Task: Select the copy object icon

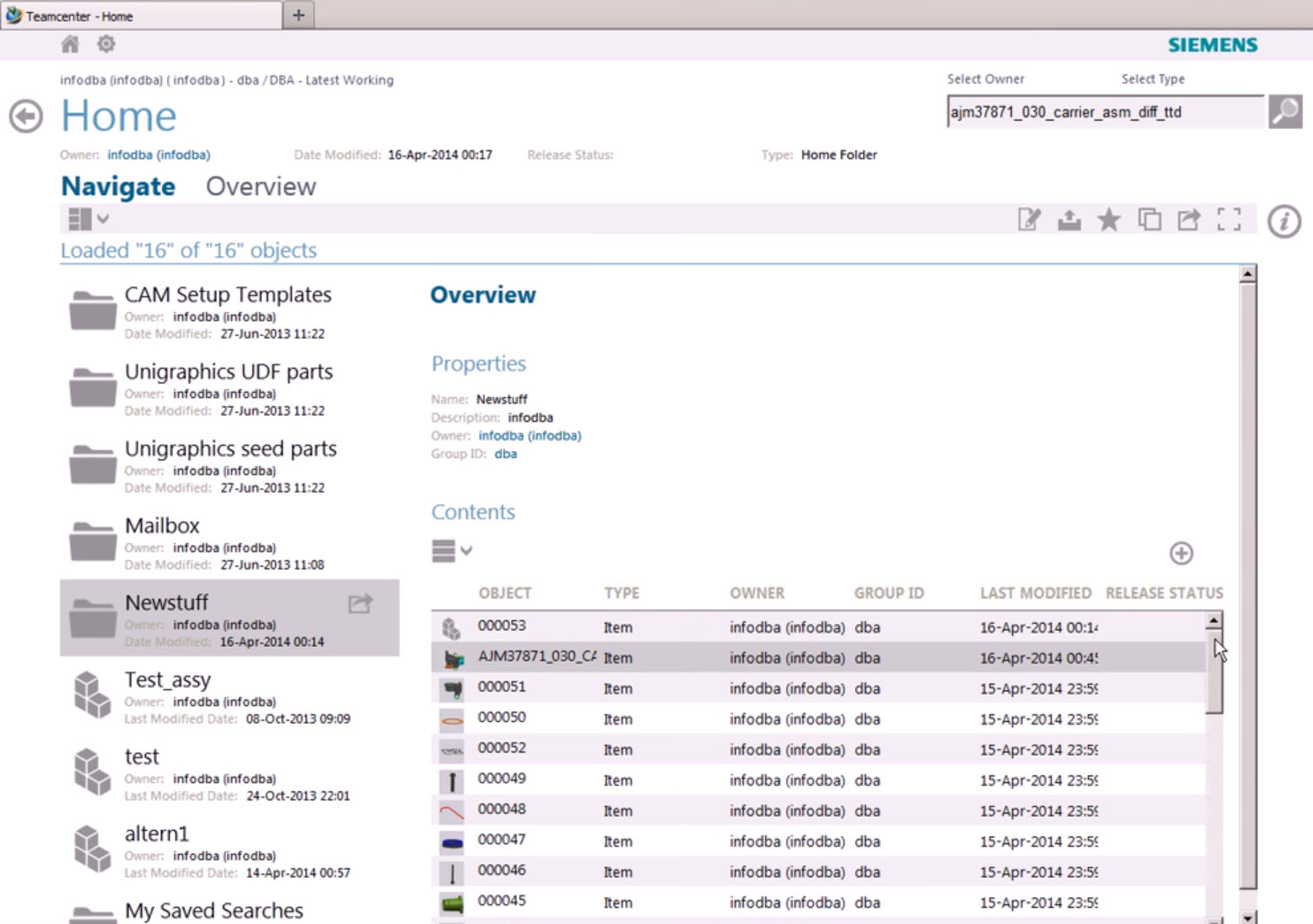Action: [x=1150, y=219]
